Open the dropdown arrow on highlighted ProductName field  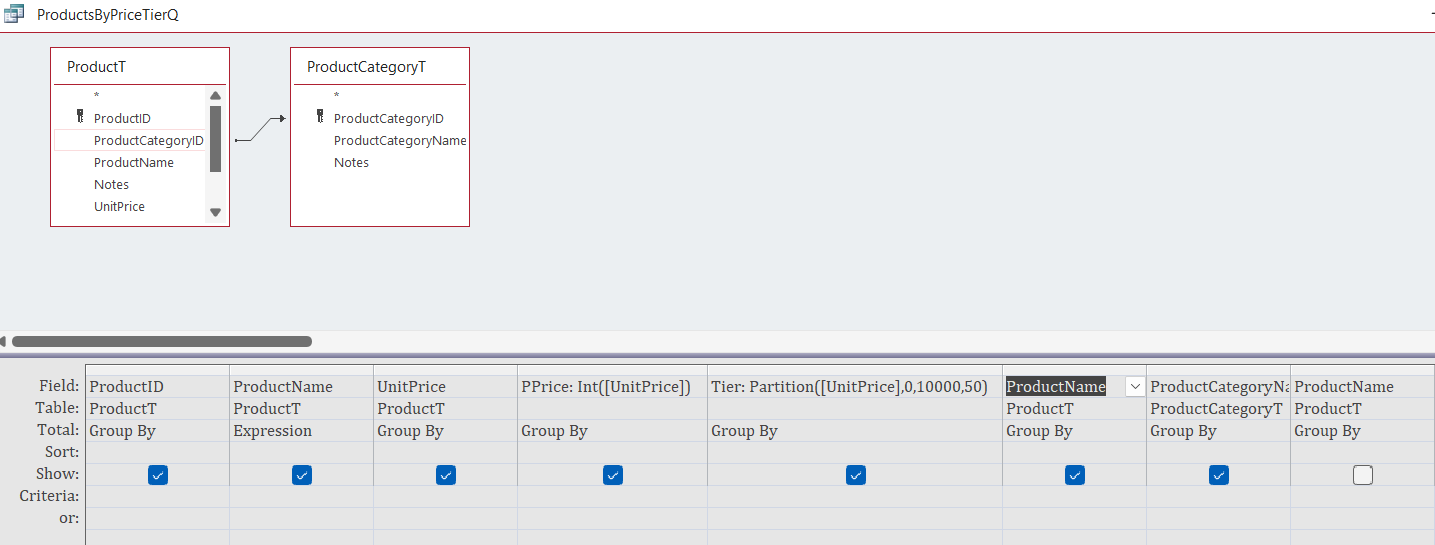tap(1135, 387)
